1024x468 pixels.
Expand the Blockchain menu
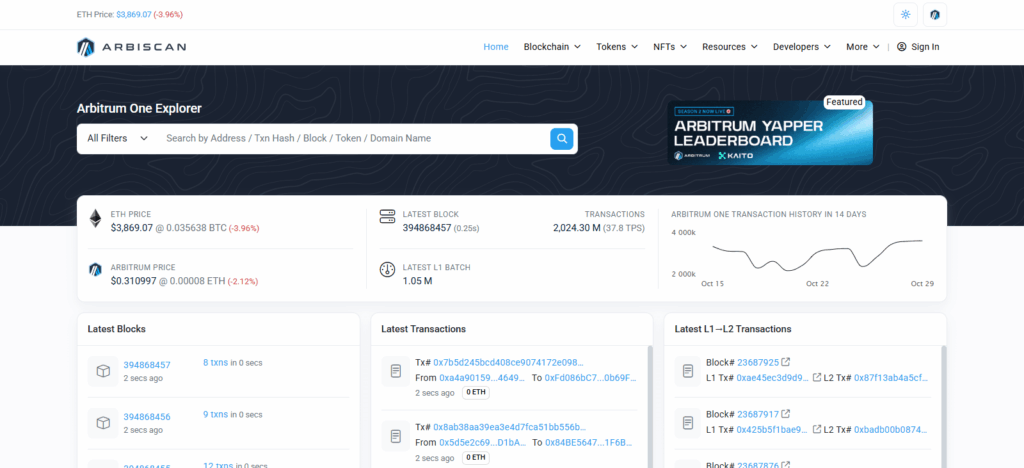[x=552, y=47]
